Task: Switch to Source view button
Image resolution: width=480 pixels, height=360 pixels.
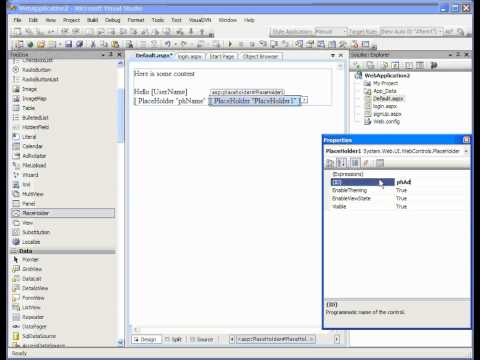Action: (x=201, y=339)
